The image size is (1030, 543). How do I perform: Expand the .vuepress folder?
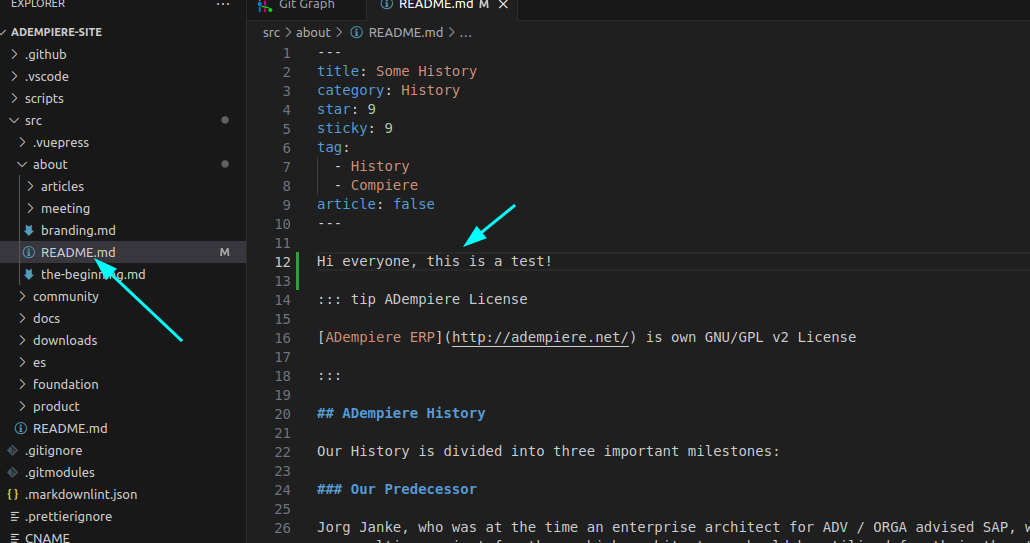22,142
